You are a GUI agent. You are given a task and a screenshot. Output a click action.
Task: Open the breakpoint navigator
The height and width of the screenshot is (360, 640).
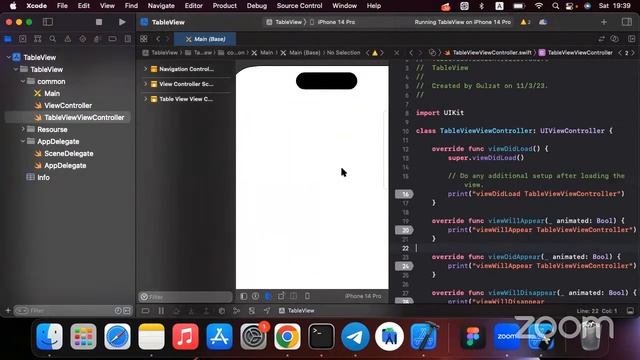tap(112, 39)
